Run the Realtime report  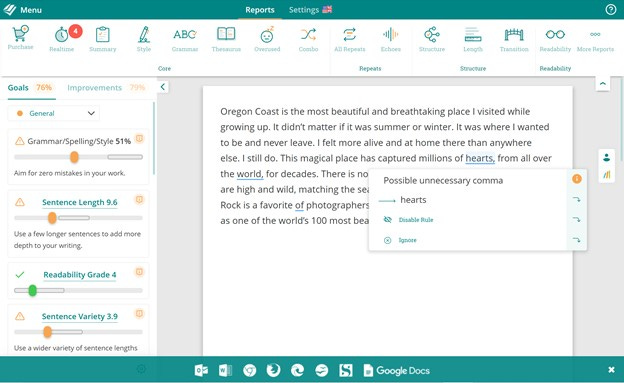click(x=62, y=39)
